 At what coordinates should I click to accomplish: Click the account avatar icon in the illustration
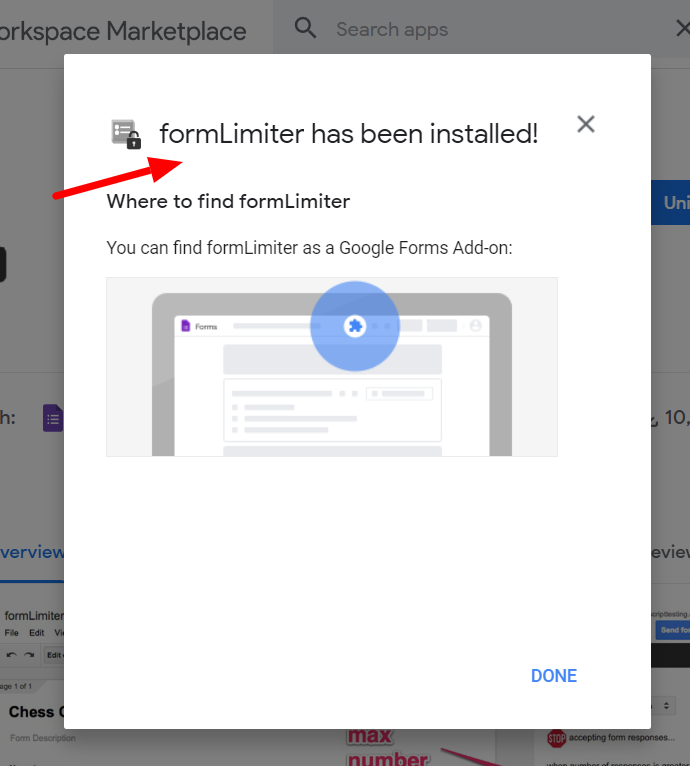tap(475, 326)
